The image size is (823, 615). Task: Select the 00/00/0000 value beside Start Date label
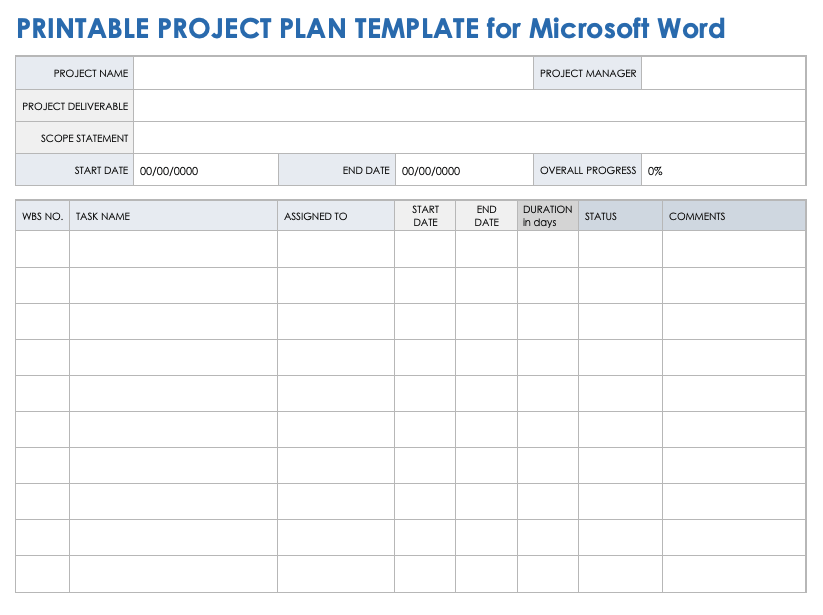(169, 171)
